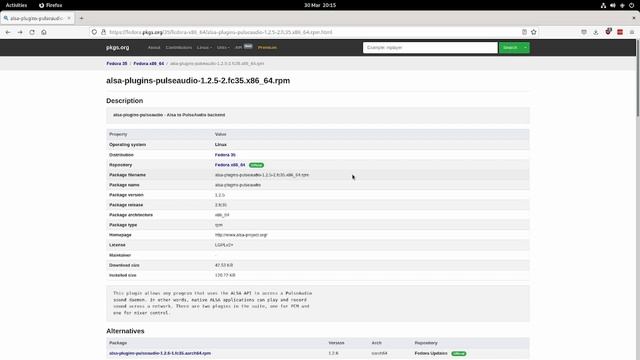Click the 47.53 KiB download size value
Image resolution: width=640 pixels, height=360 pixels.
(x=224, y=265)
